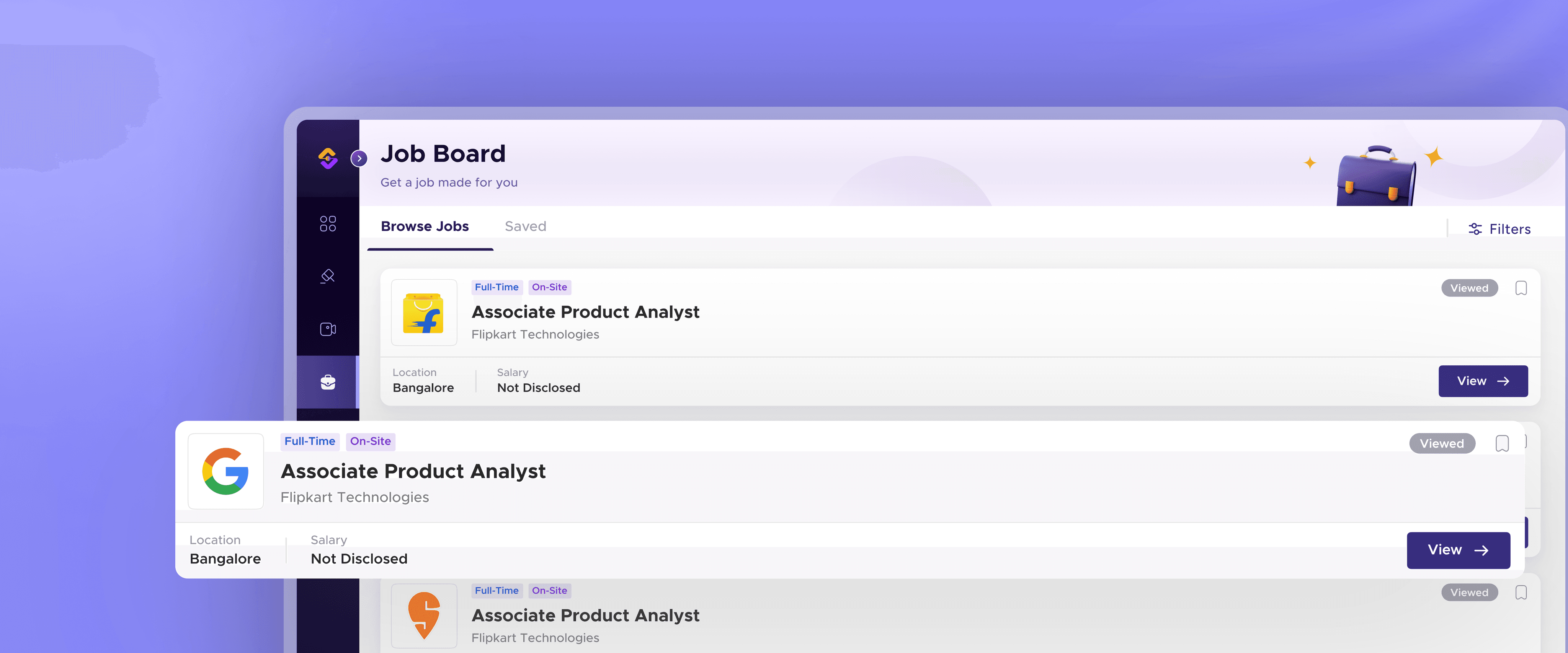The image size is (1568, 653).
Task: Click the app logo in sidebar
Action: (x=327, y=158)
